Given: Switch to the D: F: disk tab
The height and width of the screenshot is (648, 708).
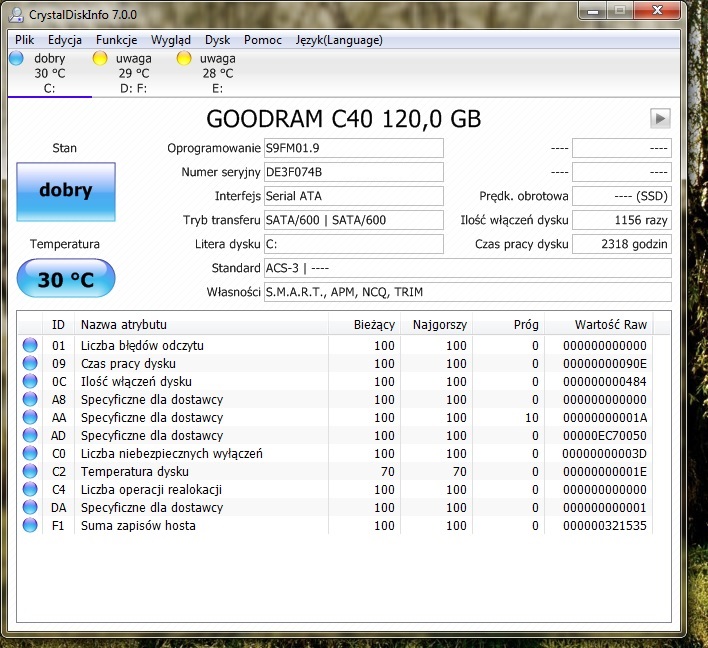Looking at the screenshot, I should click(x=134, y=73).
